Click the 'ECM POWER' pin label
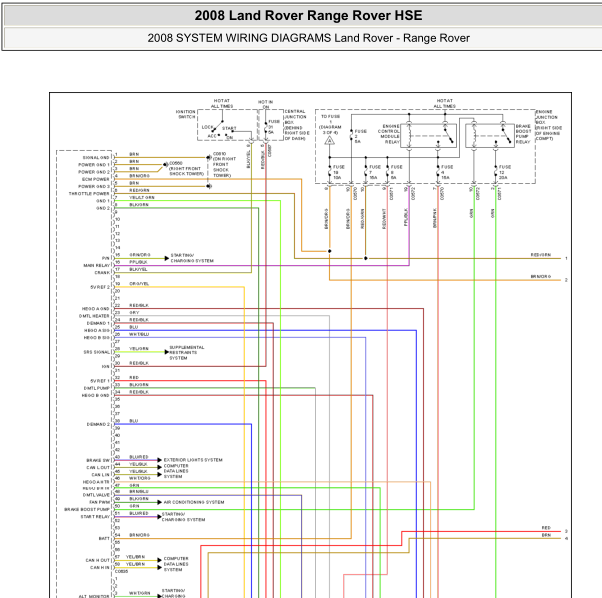 tap(96, 179)
